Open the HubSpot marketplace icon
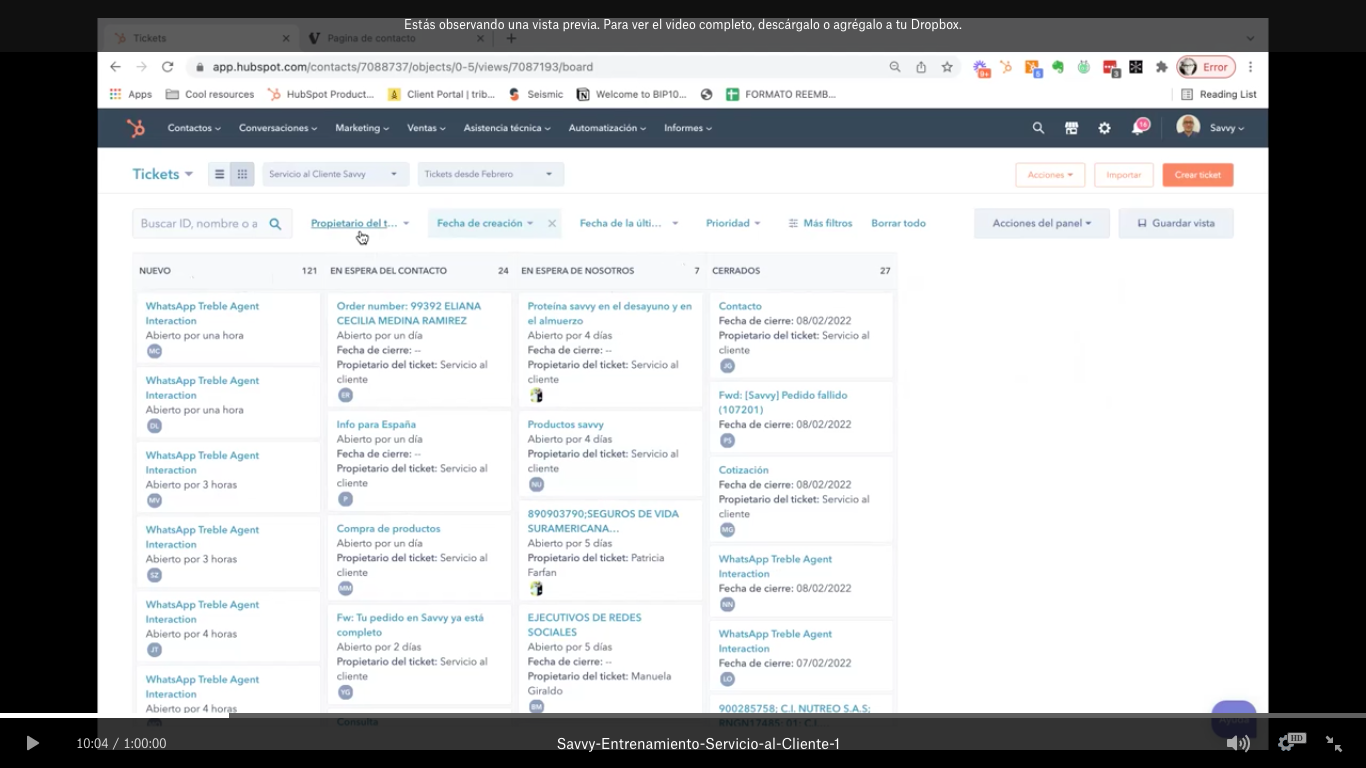 click(1071, 128)
